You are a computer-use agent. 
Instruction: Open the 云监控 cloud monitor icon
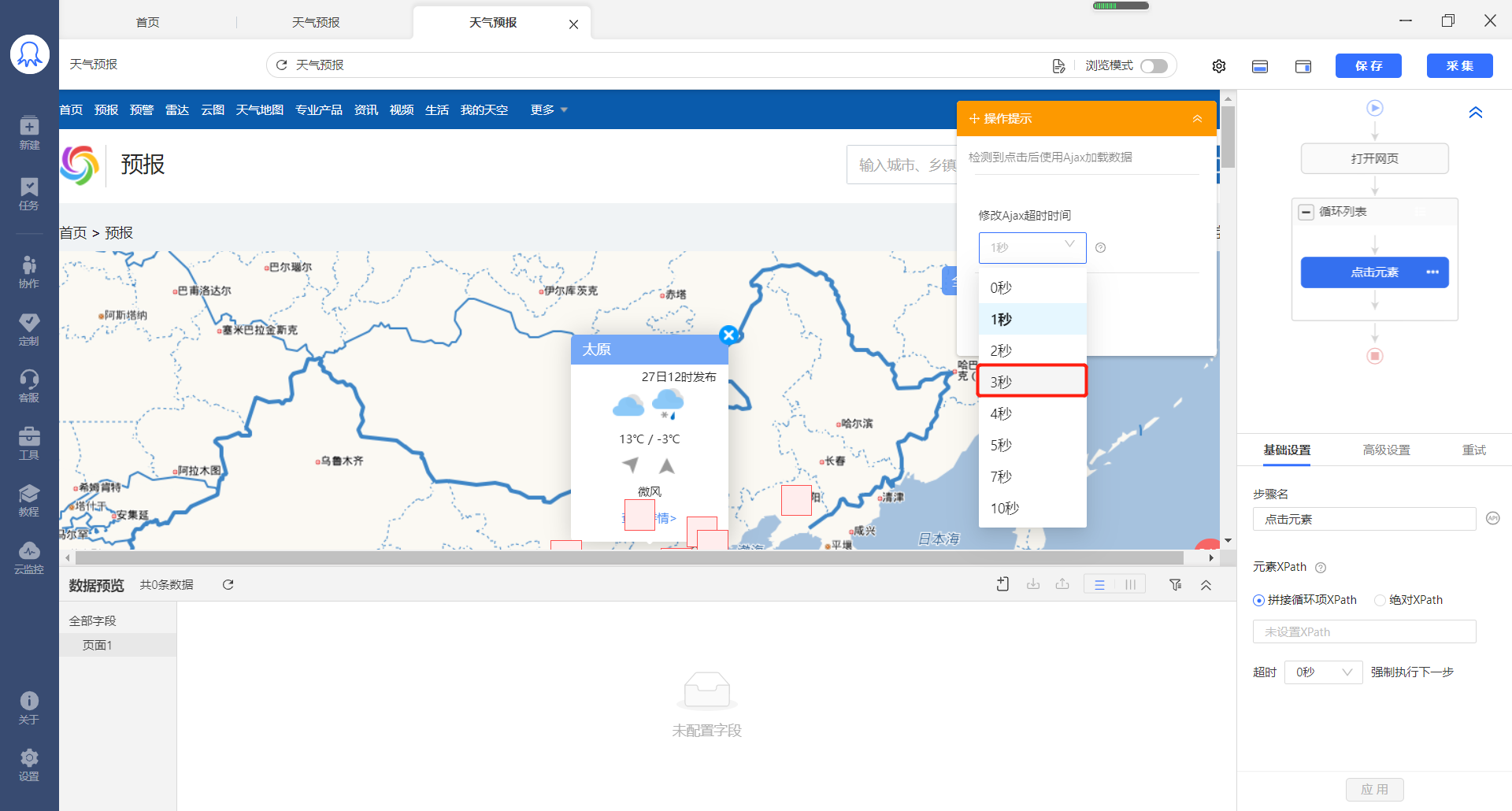pos(29,557)
